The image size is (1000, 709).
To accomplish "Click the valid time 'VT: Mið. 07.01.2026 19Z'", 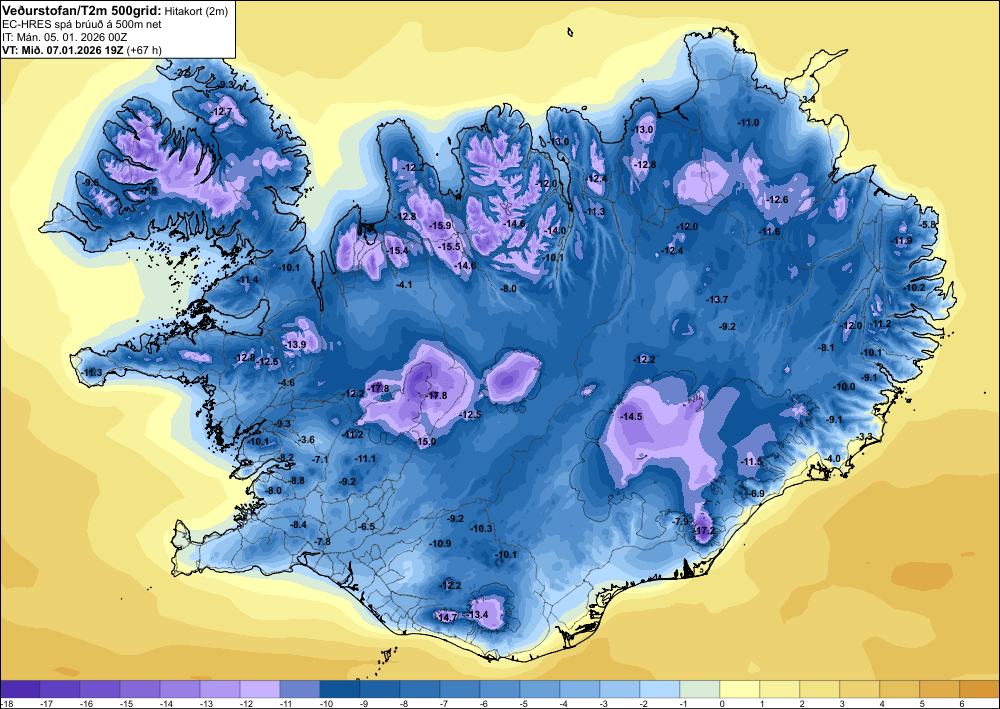I will click(63, 50).
